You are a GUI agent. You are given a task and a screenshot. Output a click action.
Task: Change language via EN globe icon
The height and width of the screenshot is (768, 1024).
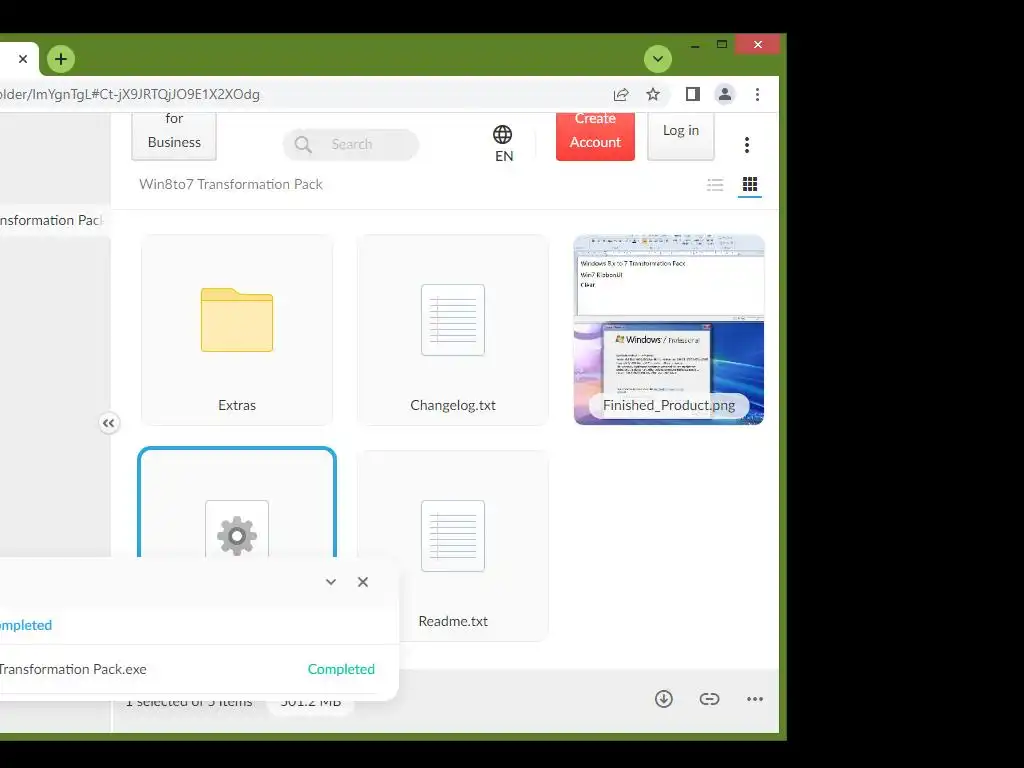coord(503,144)
